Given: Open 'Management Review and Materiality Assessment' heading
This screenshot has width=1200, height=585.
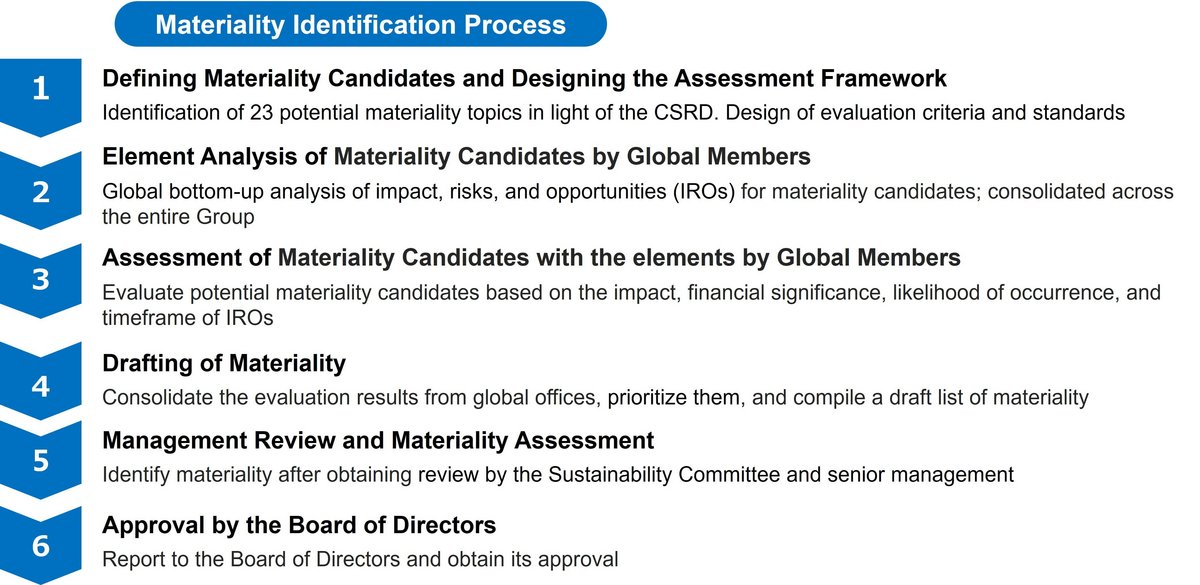Looking at the screenshot, I should (x=379, y=440).
